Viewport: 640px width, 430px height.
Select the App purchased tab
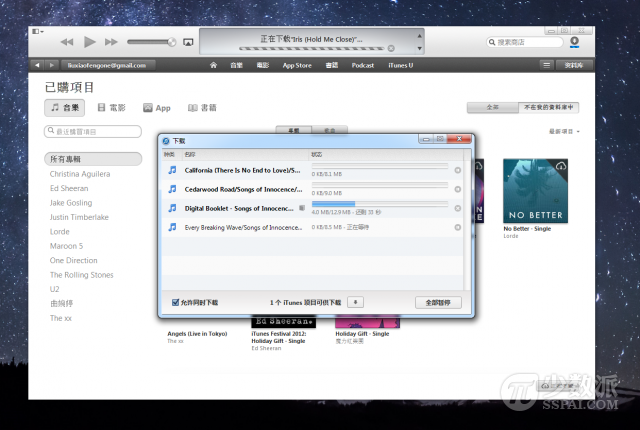point(157,108)
